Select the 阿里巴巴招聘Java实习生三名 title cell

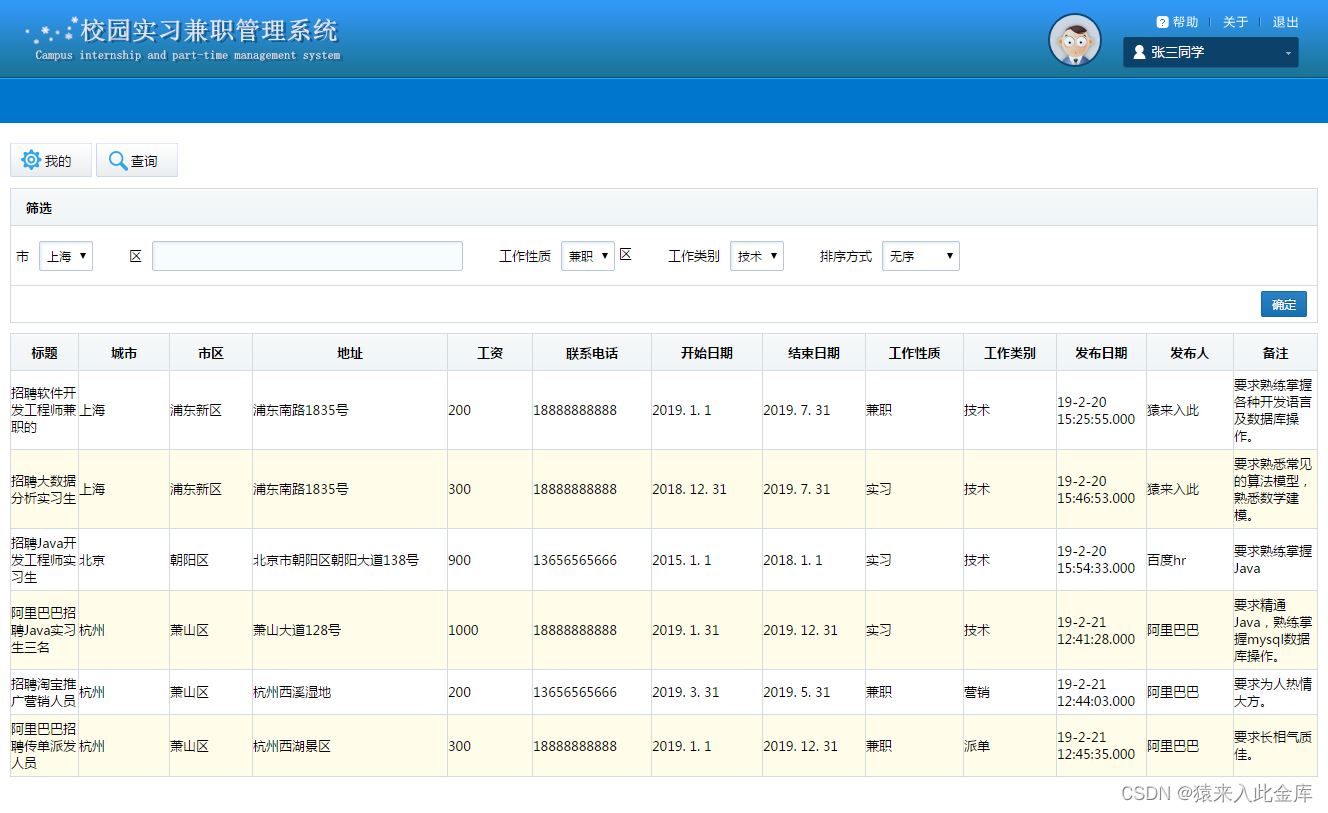(x=44, y=630)
